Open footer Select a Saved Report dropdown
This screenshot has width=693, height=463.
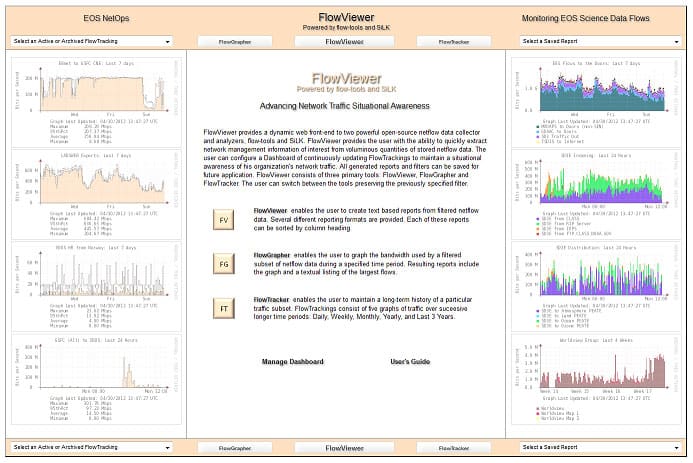pyautogui.click(x=601, y=447)
